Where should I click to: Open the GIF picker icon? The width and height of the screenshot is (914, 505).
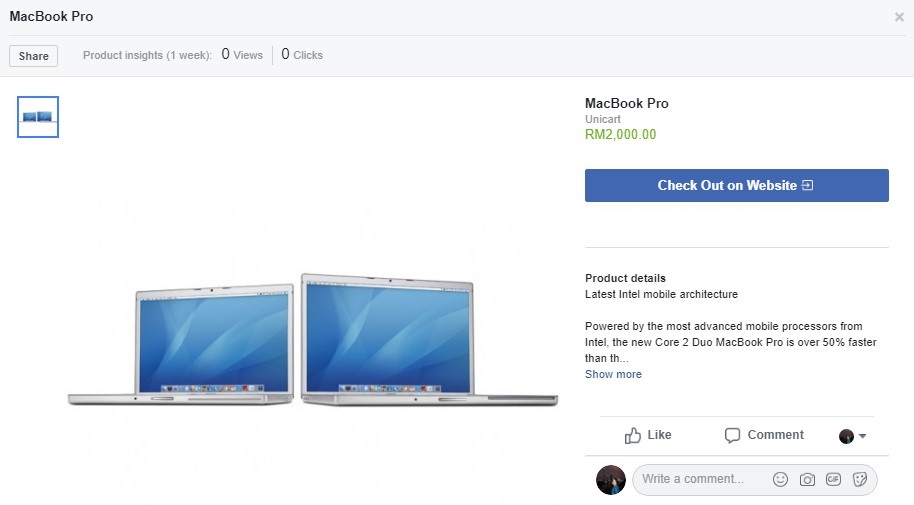coord(833,479)
